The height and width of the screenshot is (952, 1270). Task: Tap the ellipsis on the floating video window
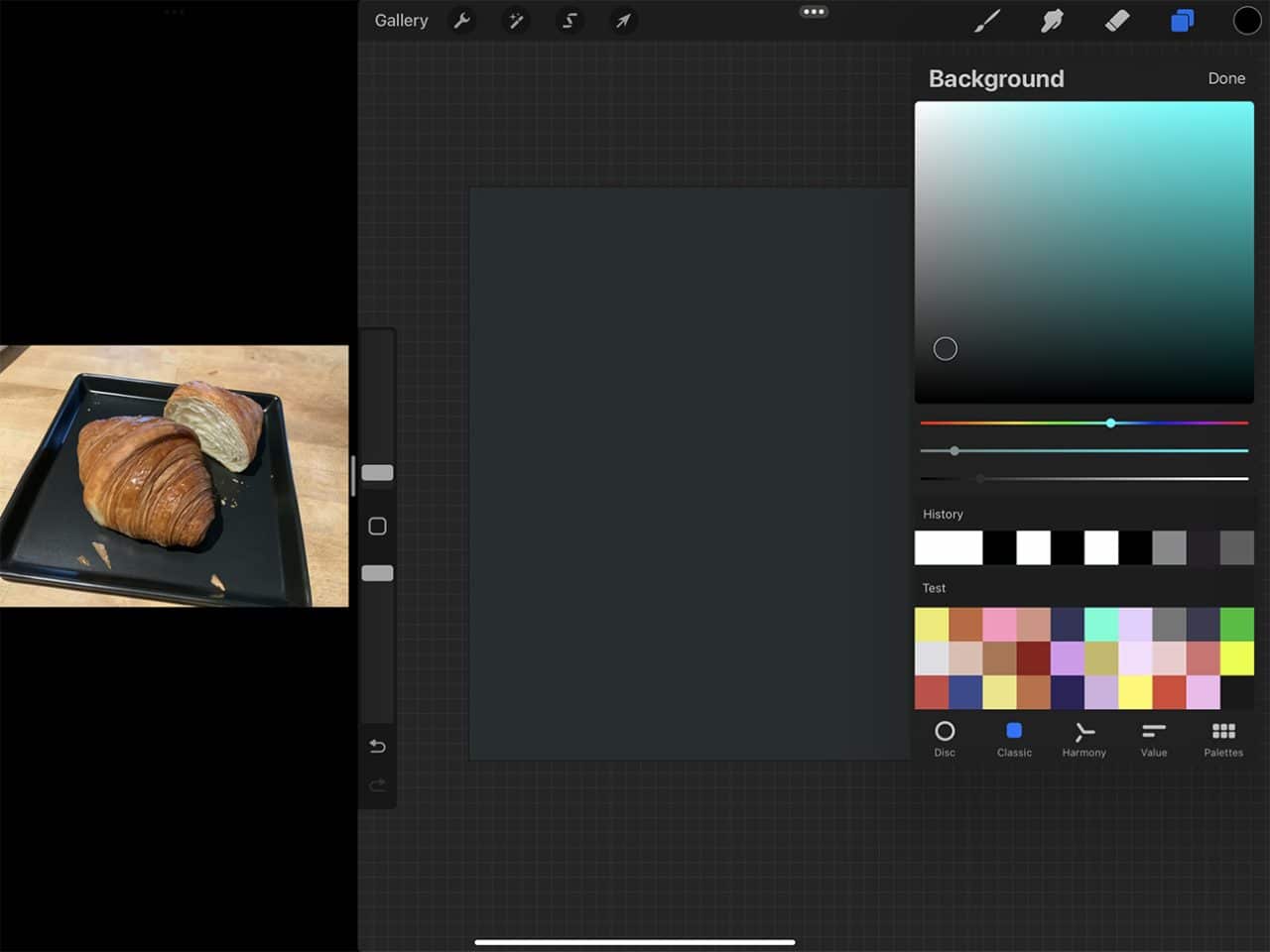tap(175, 12)
